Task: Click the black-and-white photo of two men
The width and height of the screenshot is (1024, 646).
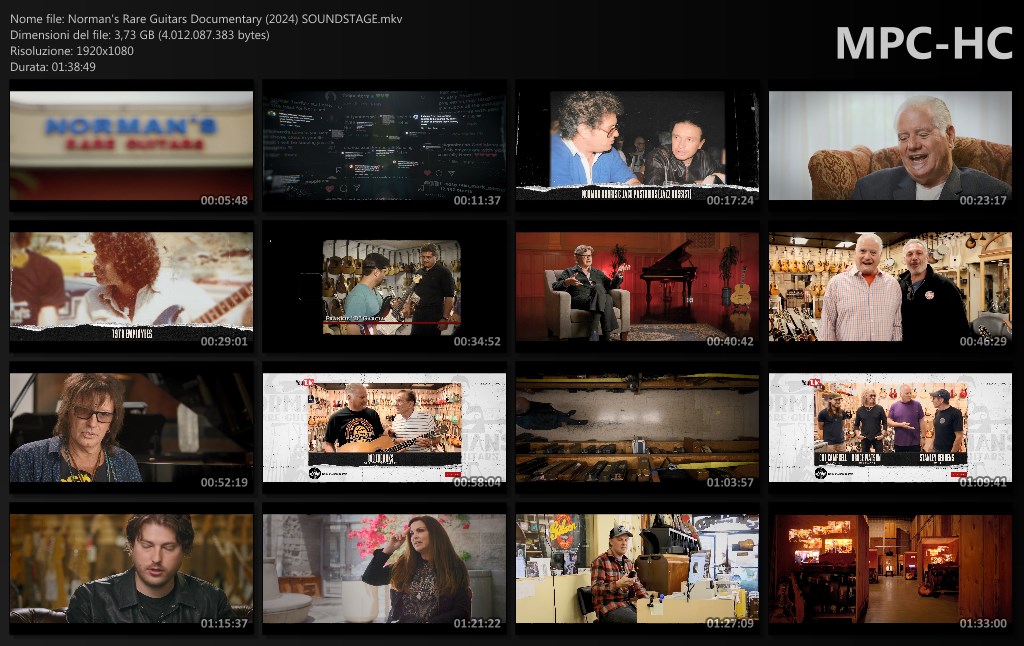Action: pos(637,146)
